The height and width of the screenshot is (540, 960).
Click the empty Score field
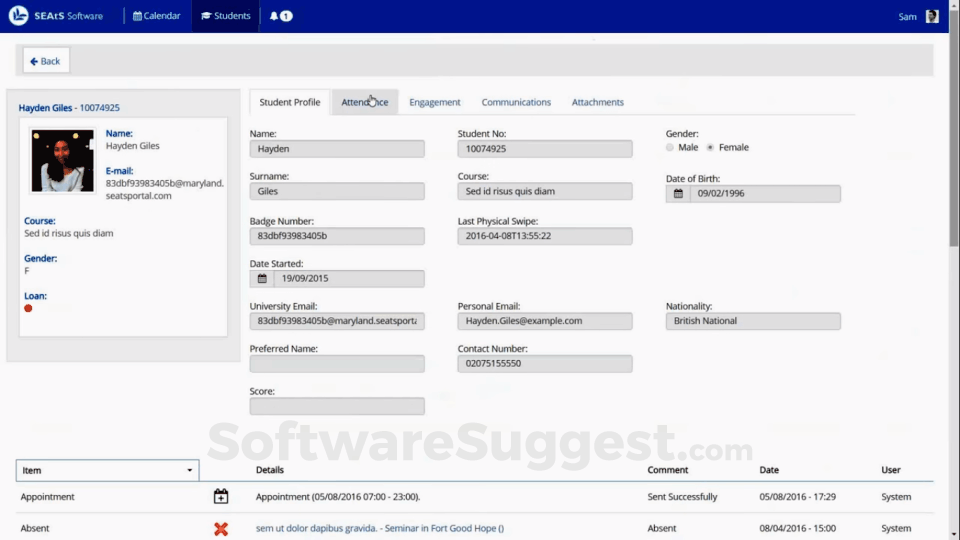pyautogui.click(x=337, y=406)
